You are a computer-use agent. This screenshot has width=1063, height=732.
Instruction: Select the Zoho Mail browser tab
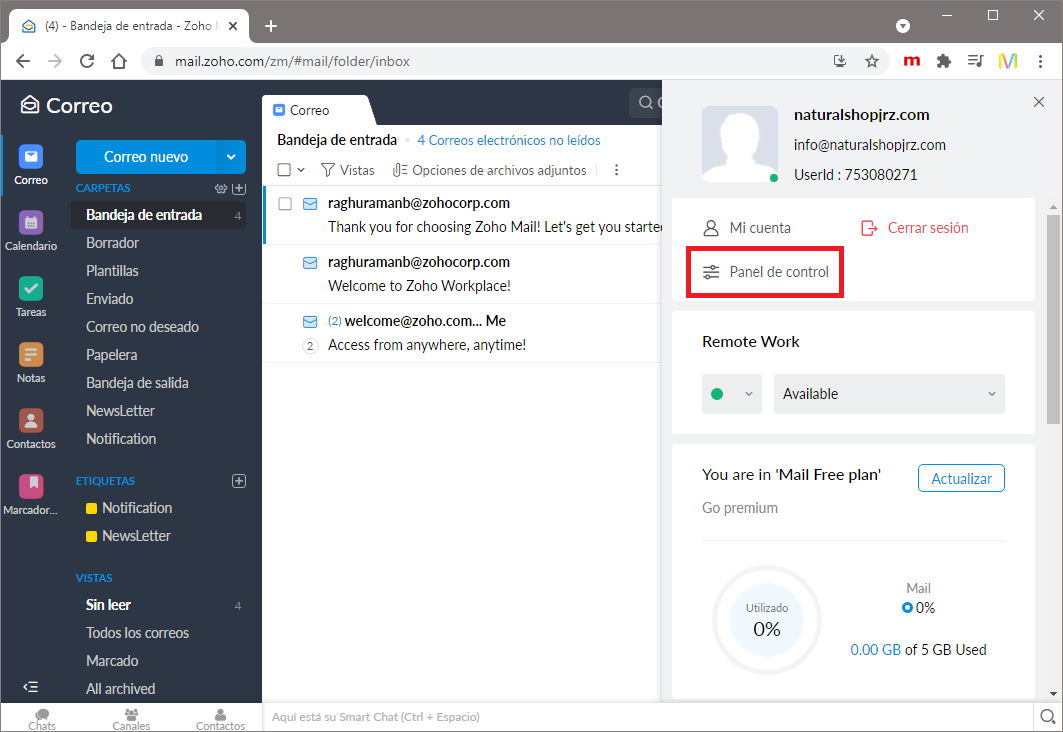[129, 26]
